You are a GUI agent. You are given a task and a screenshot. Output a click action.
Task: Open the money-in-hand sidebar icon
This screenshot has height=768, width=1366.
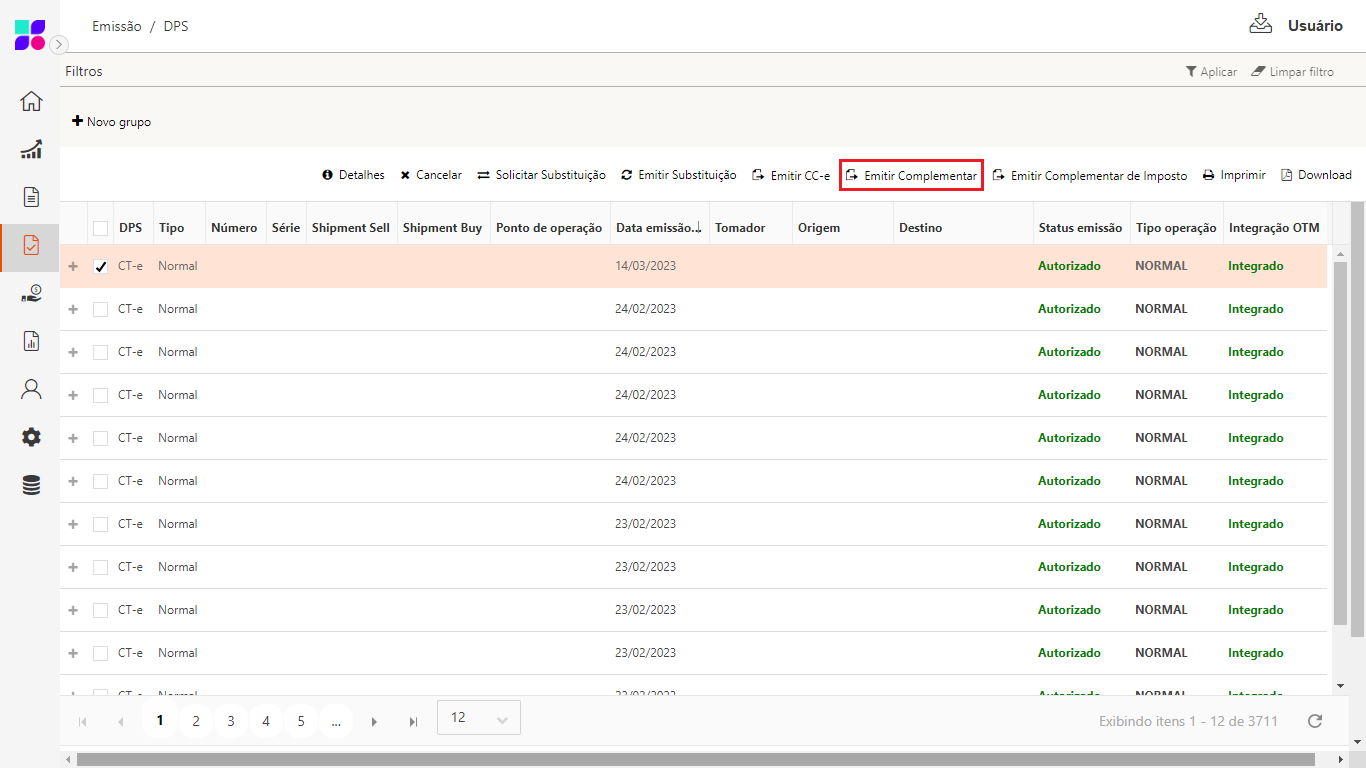(31, 293)
